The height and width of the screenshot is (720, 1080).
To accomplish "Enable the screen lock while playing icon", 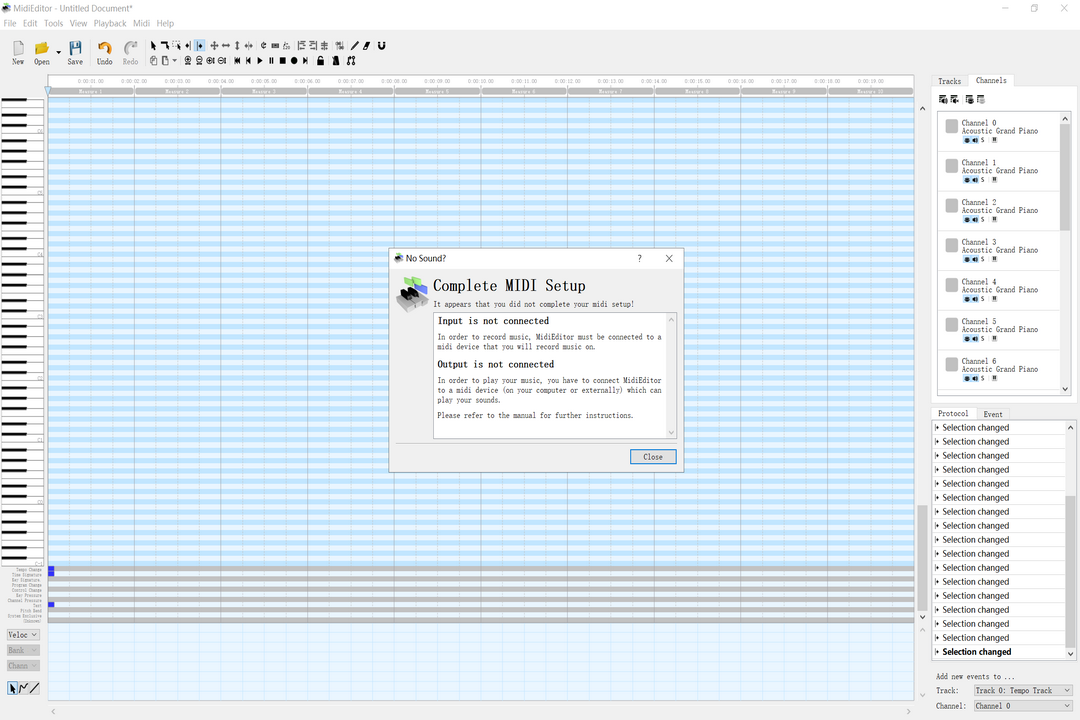I will click(x=320, y=60).
